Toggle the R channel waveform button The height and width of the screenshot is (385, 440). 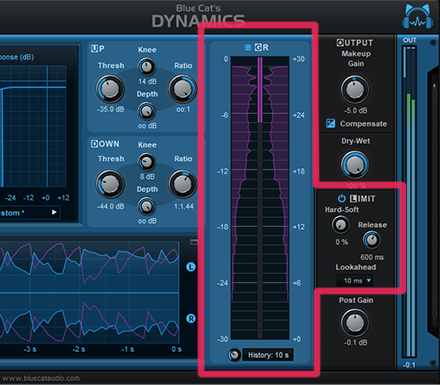pos(191,319)
